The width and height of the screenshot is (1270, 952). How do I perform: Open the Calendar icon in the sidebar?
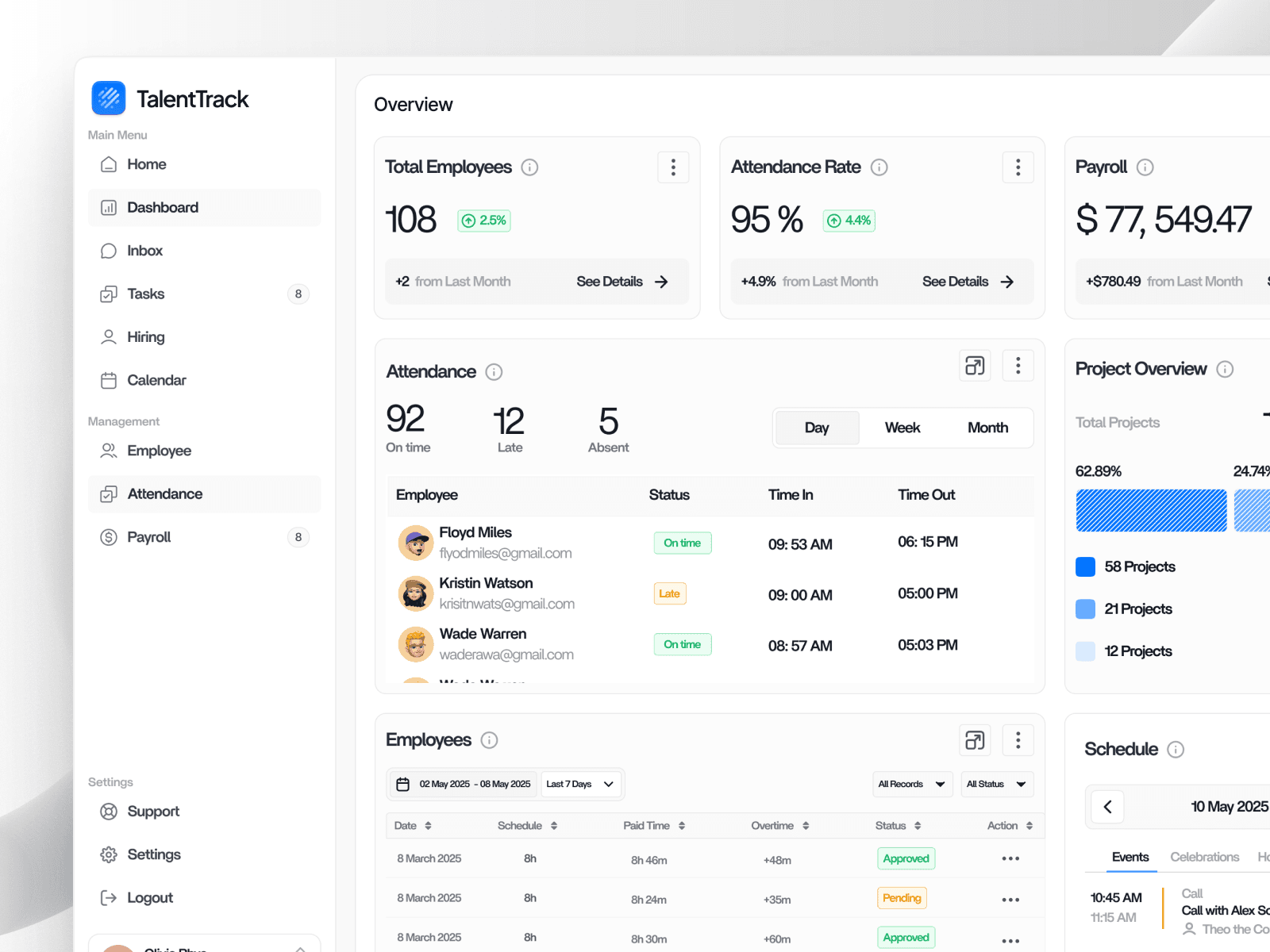109,380
